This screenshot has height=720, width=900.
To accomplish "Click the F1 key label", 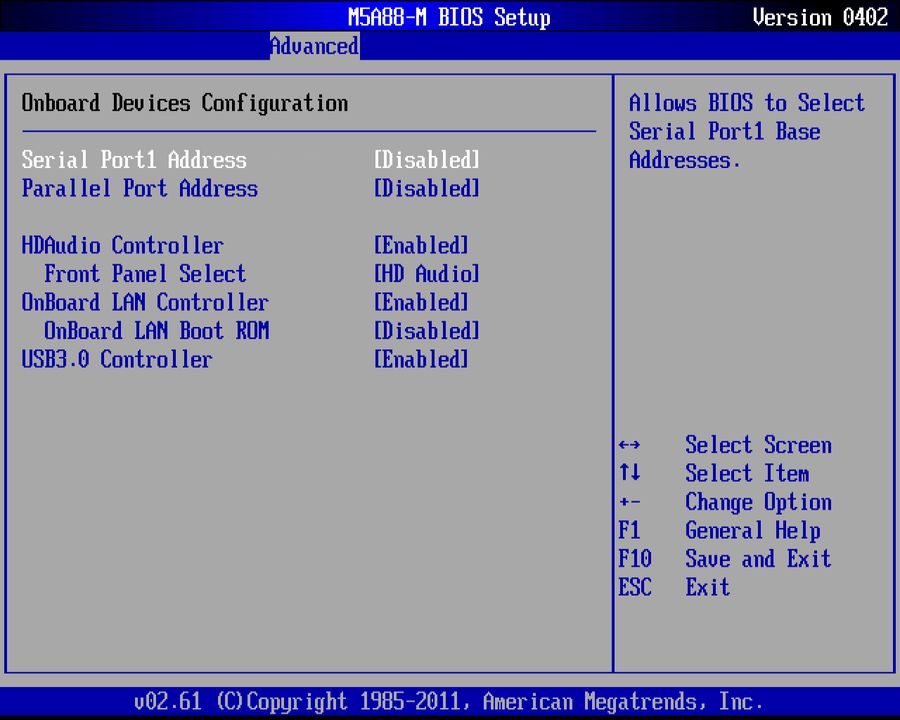I will click(629, 530).
